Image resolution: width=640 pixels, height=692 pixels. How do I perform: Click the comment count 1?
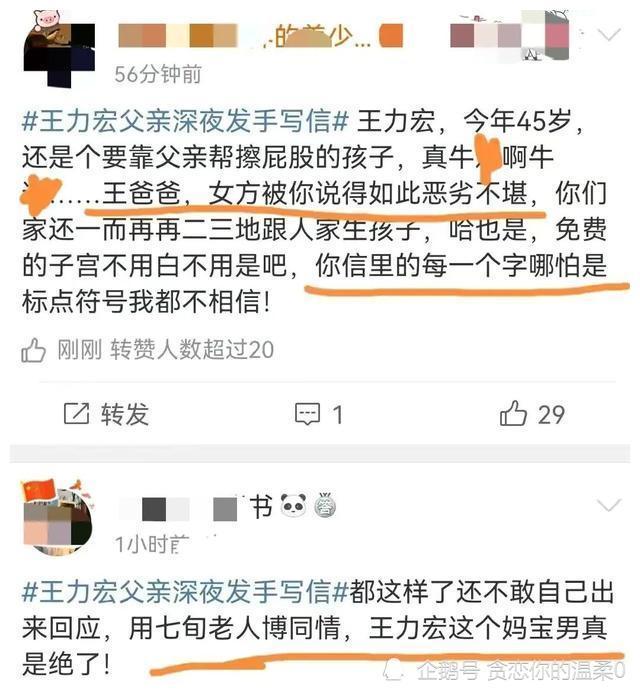[x=338, y=415]
